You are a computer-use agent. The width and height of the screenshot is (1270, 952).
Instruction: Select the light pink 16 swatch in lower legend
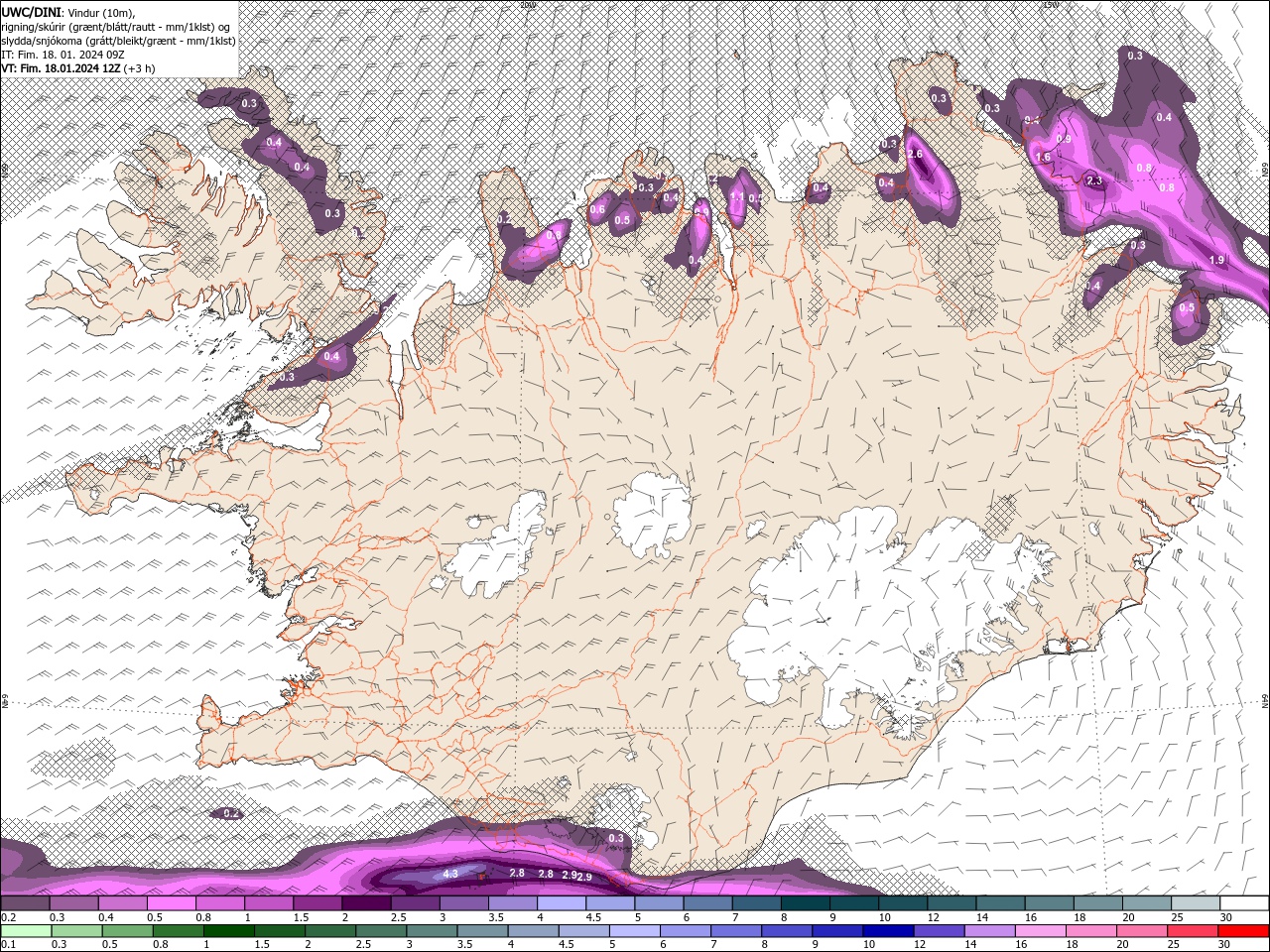pos(1041,931)
